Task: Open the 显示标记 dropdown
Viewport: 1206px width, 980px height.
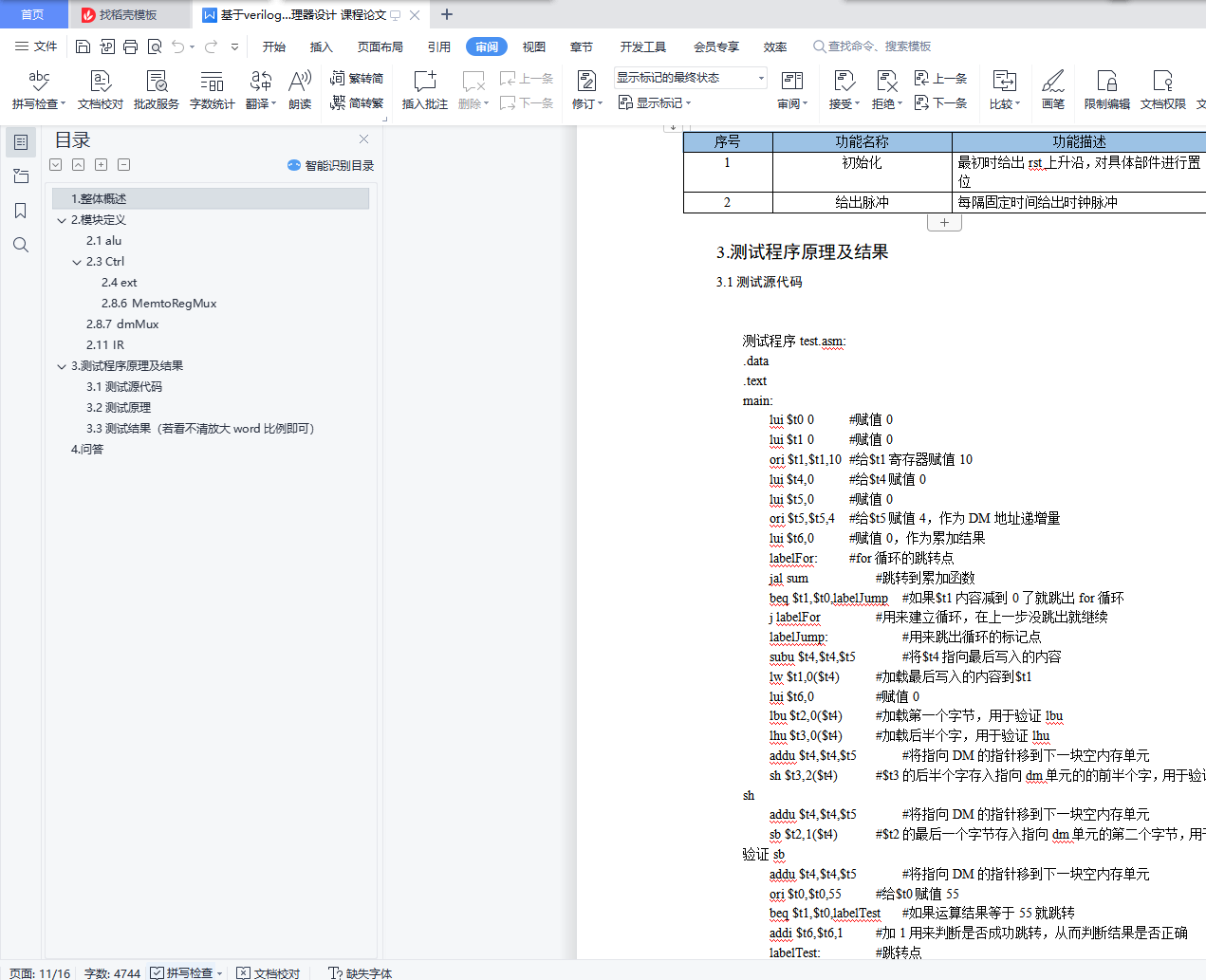Action: coord(656,102)
